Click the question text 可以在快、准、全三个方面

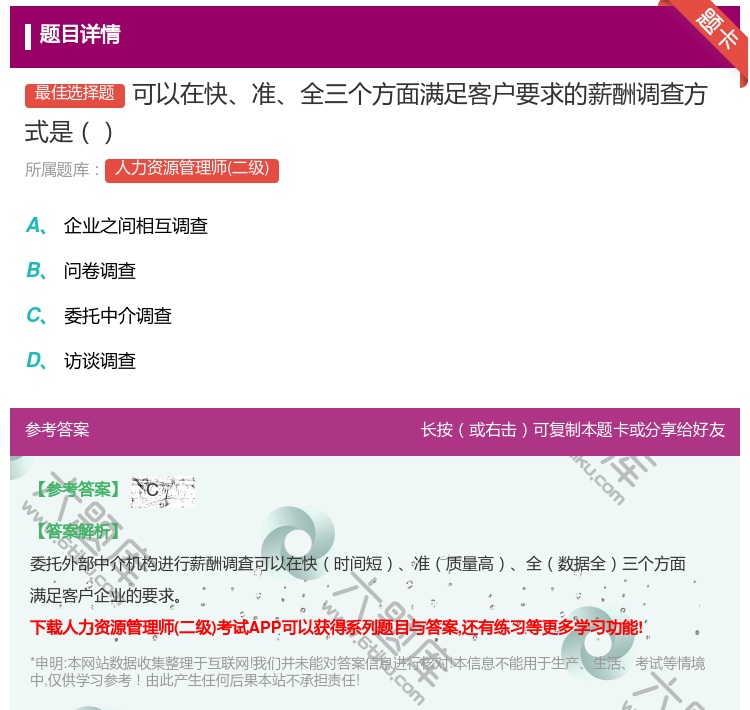366,113
